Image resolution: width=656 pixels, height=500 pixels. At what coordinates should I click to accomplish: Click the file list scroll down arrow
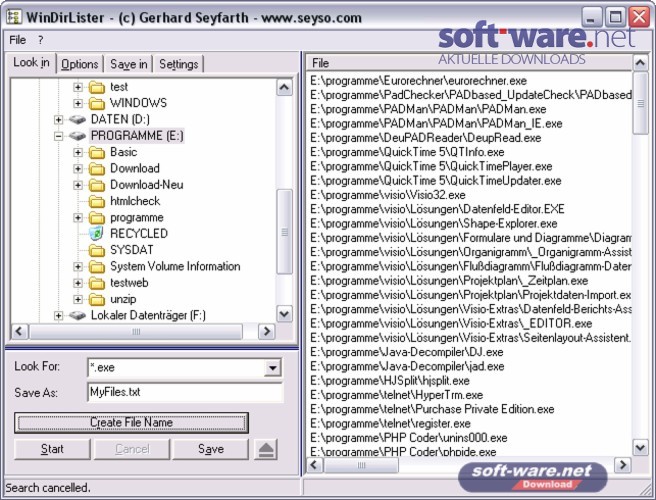click(640, 447)
